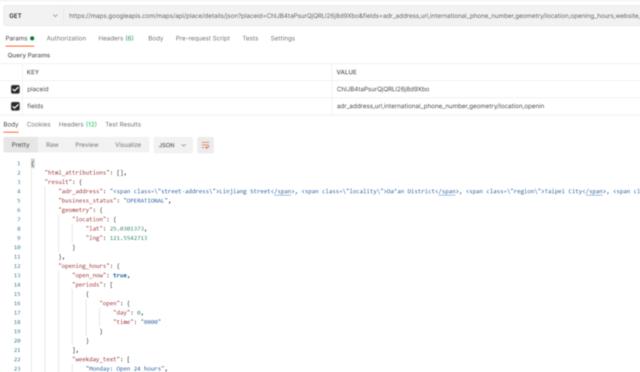Open the response Cookies tab
Viewport: 640px width, 372px height.
click(38, 125)
